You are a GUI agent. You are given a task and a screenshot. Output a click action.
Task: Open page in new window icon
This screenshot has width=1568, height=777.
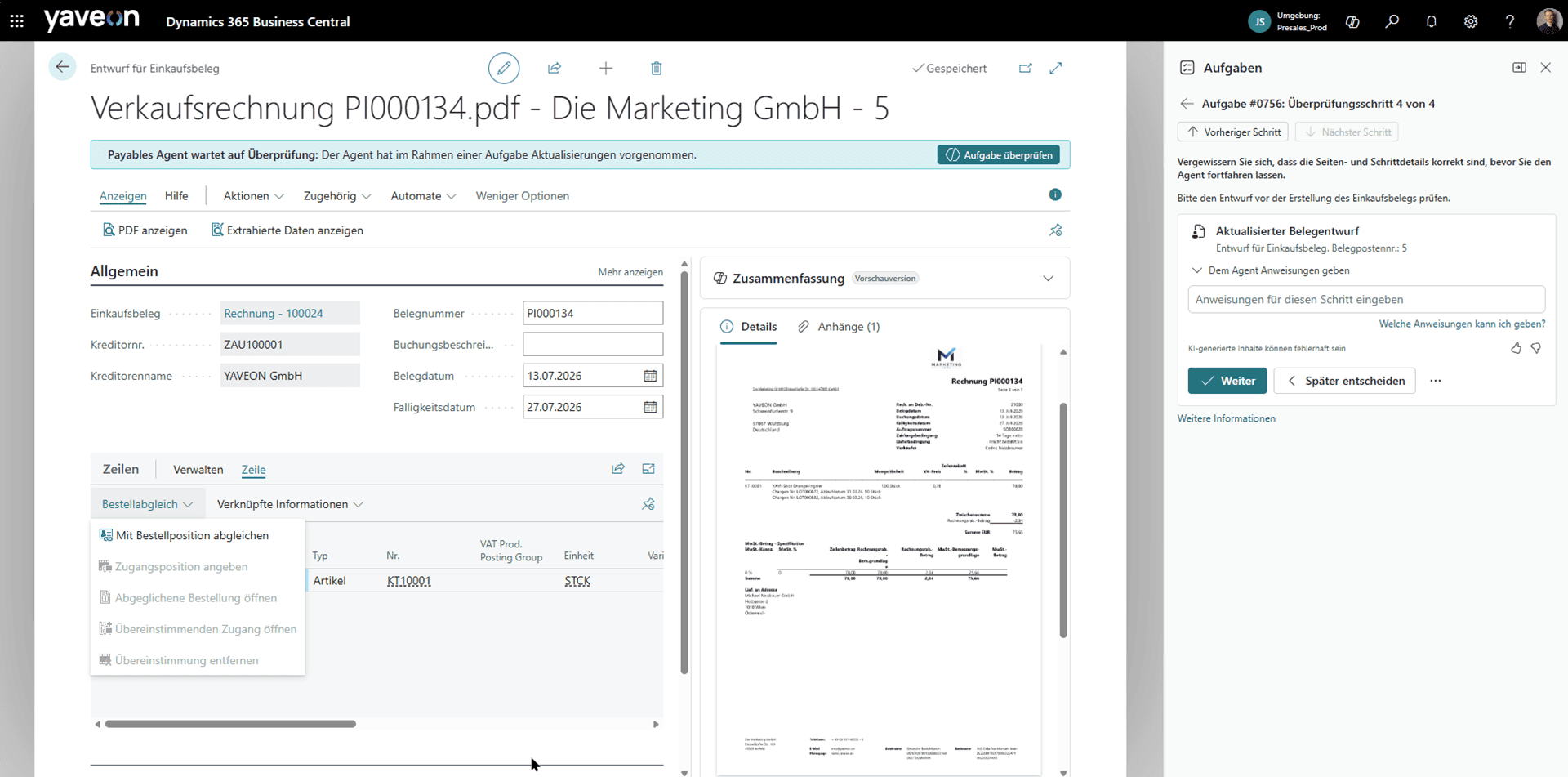tap(1026, 68)
